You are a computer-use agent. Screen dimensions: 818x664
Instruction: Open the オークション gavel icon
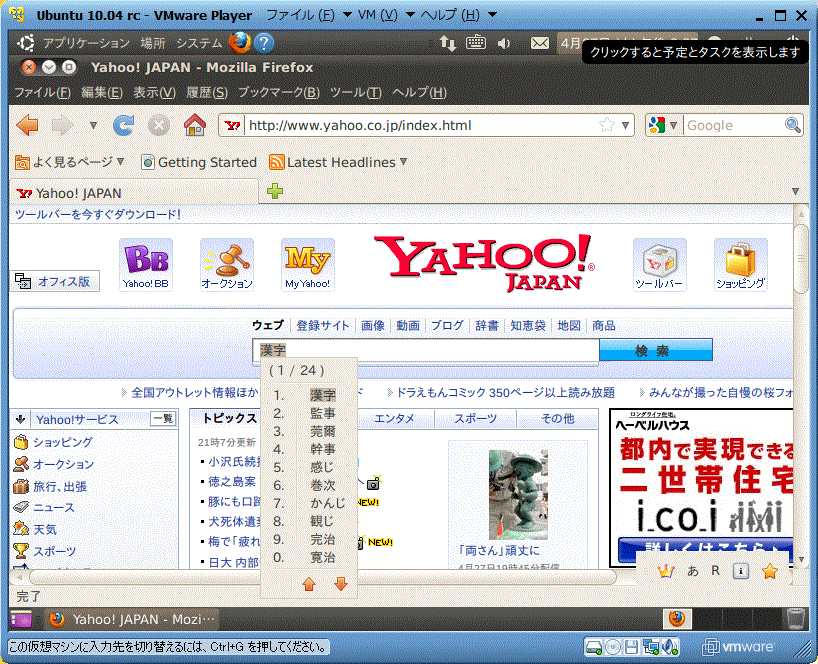tap(227, 264)
